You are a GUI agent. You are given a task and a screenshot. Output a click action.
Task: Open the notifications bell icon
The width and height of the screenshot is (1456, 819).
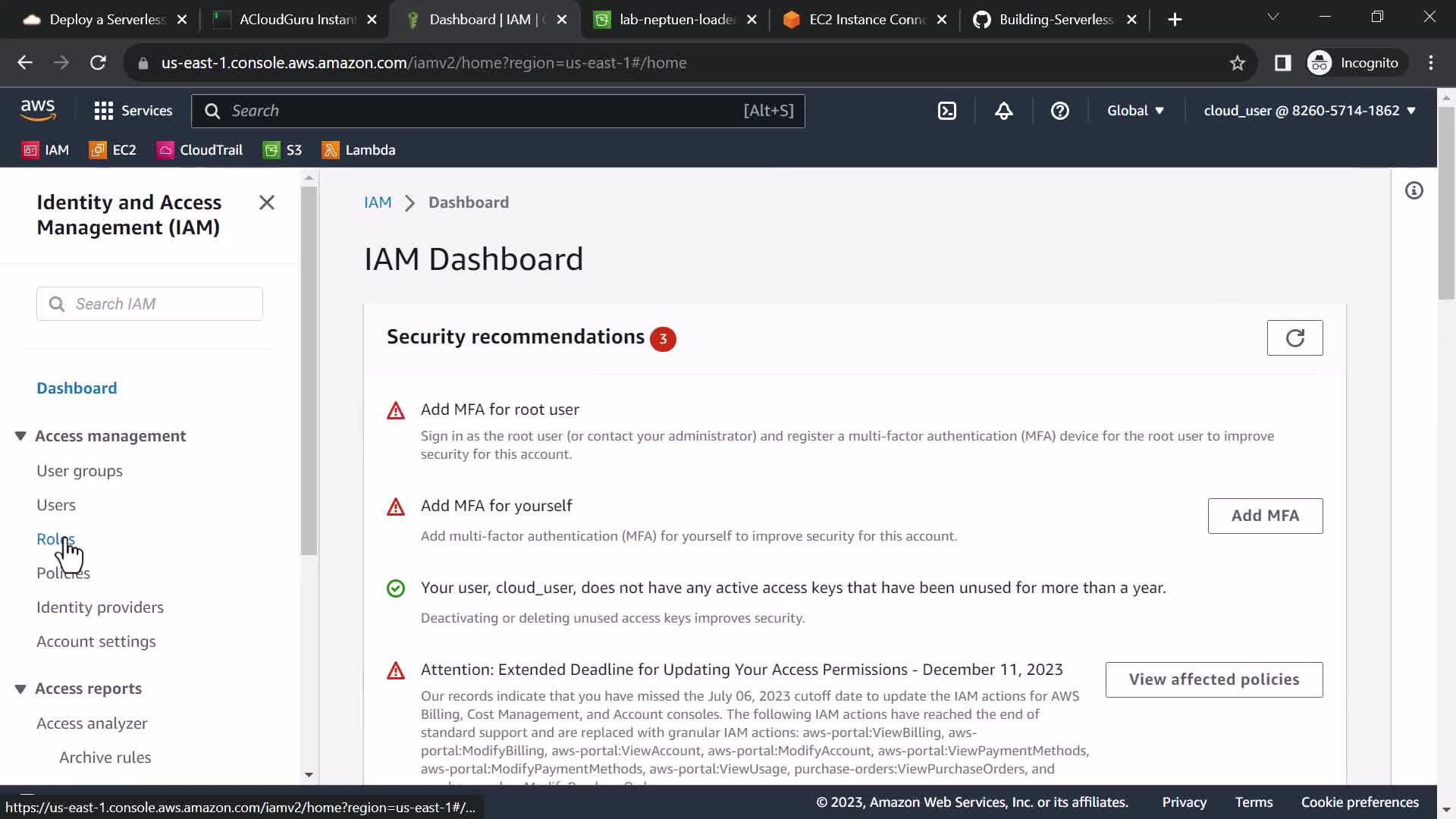pyautogui.click(x=1003, y=111)
